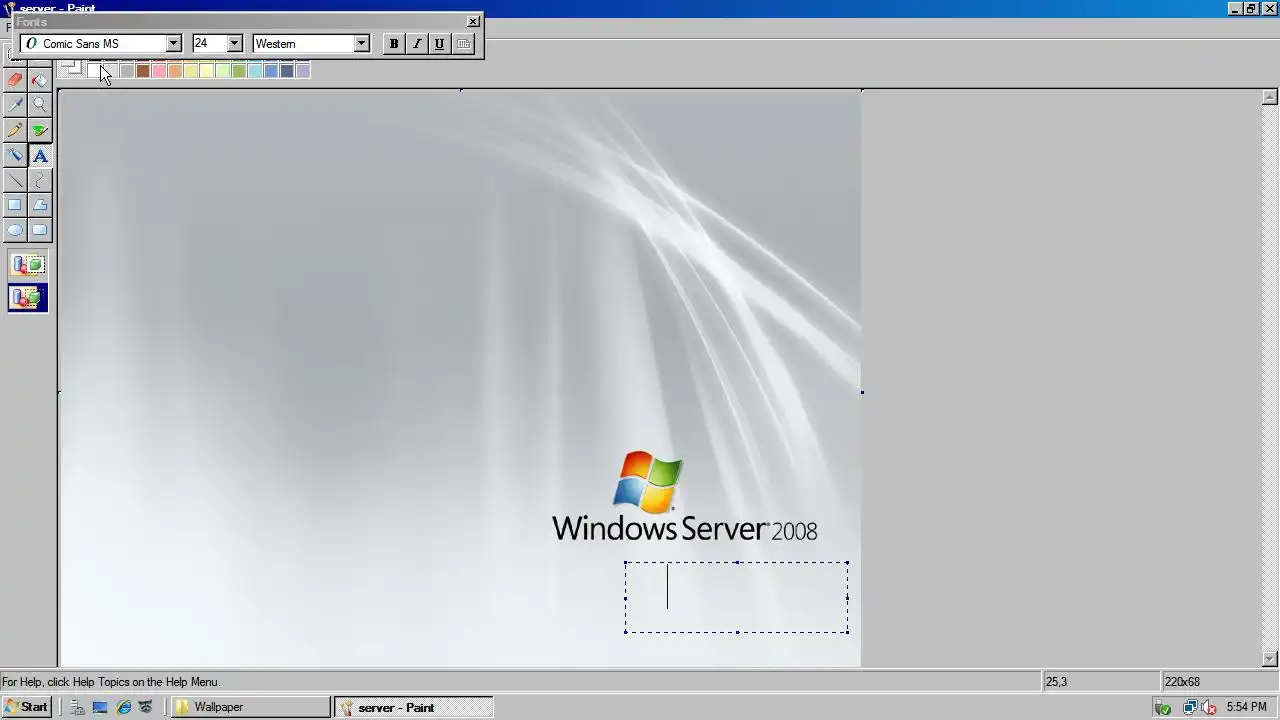
Task: Click in the font size field showing 24
Action: point(209,43)
